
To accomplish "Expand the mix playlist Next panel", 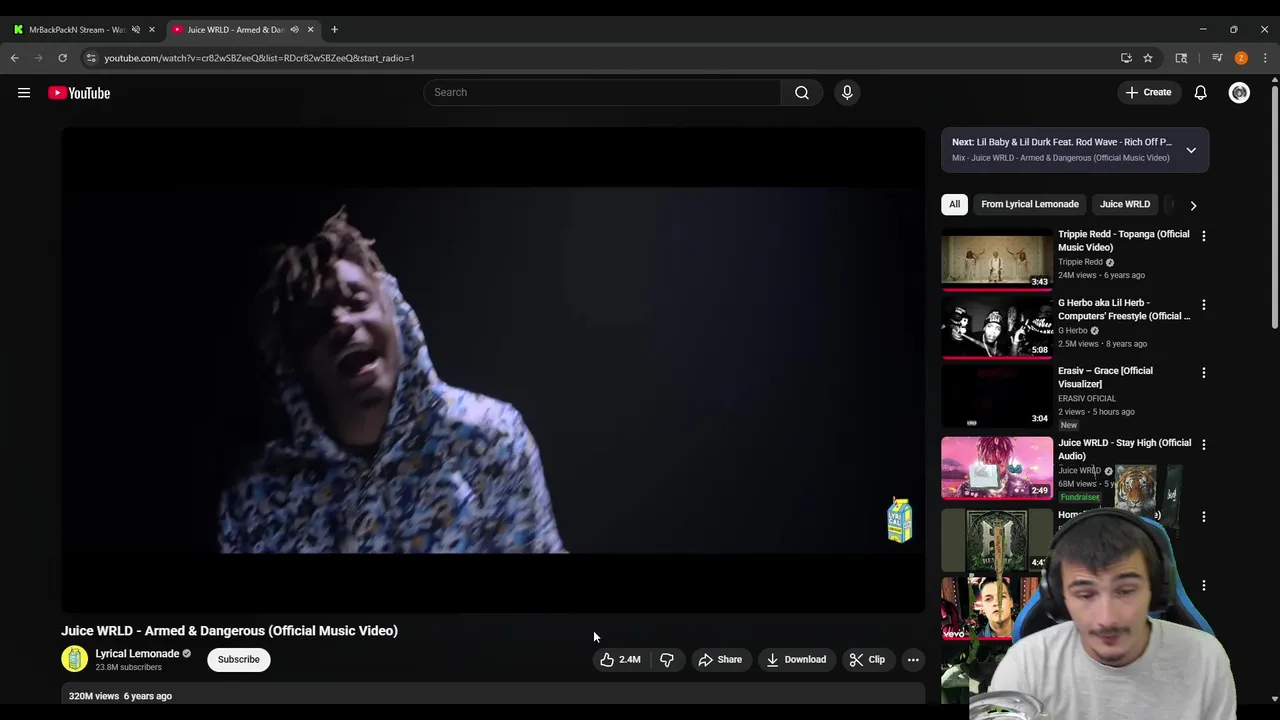I will click(x=1191, y=150).
